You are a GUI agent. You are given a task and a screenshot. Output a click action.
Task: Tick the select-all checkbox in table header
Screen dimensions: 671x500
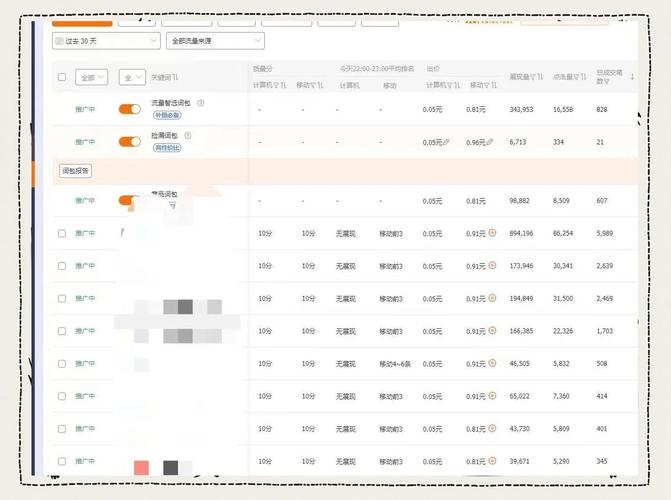(62, 77)
